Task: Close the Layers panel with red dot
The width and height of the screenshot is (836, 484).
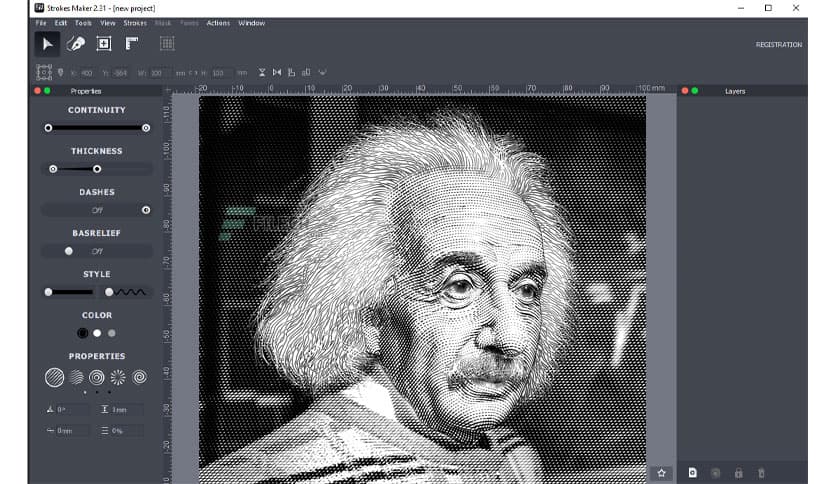Action: click(x=685, y=91)
